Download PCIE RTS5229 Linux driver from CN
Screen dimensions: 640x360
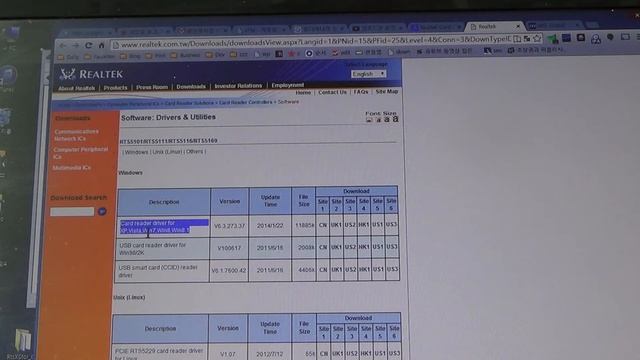323,353
